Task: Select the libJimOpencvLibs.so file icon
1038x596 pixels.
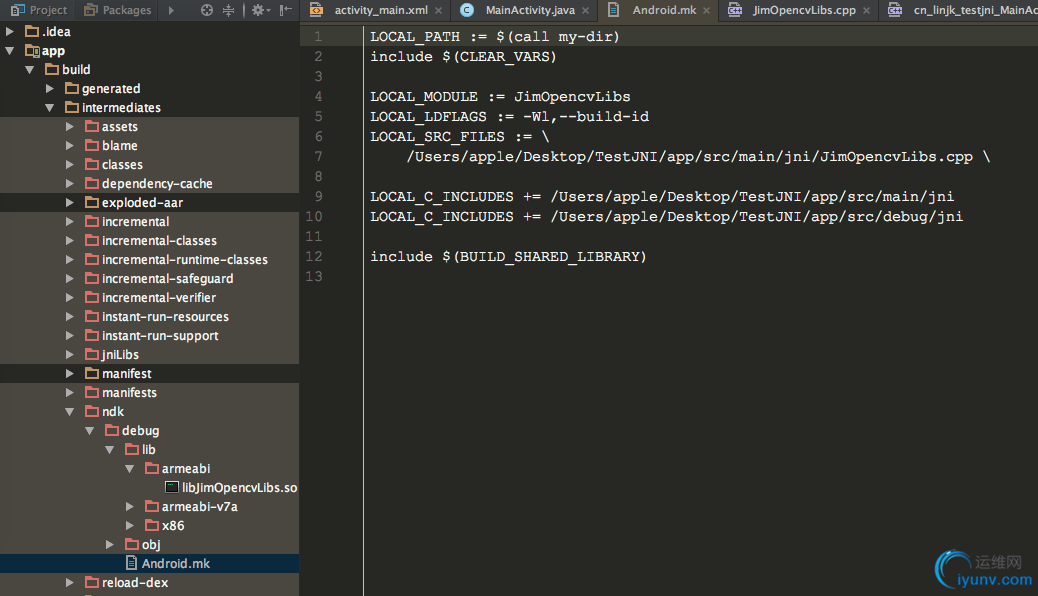Action: (x=172, y=487)
